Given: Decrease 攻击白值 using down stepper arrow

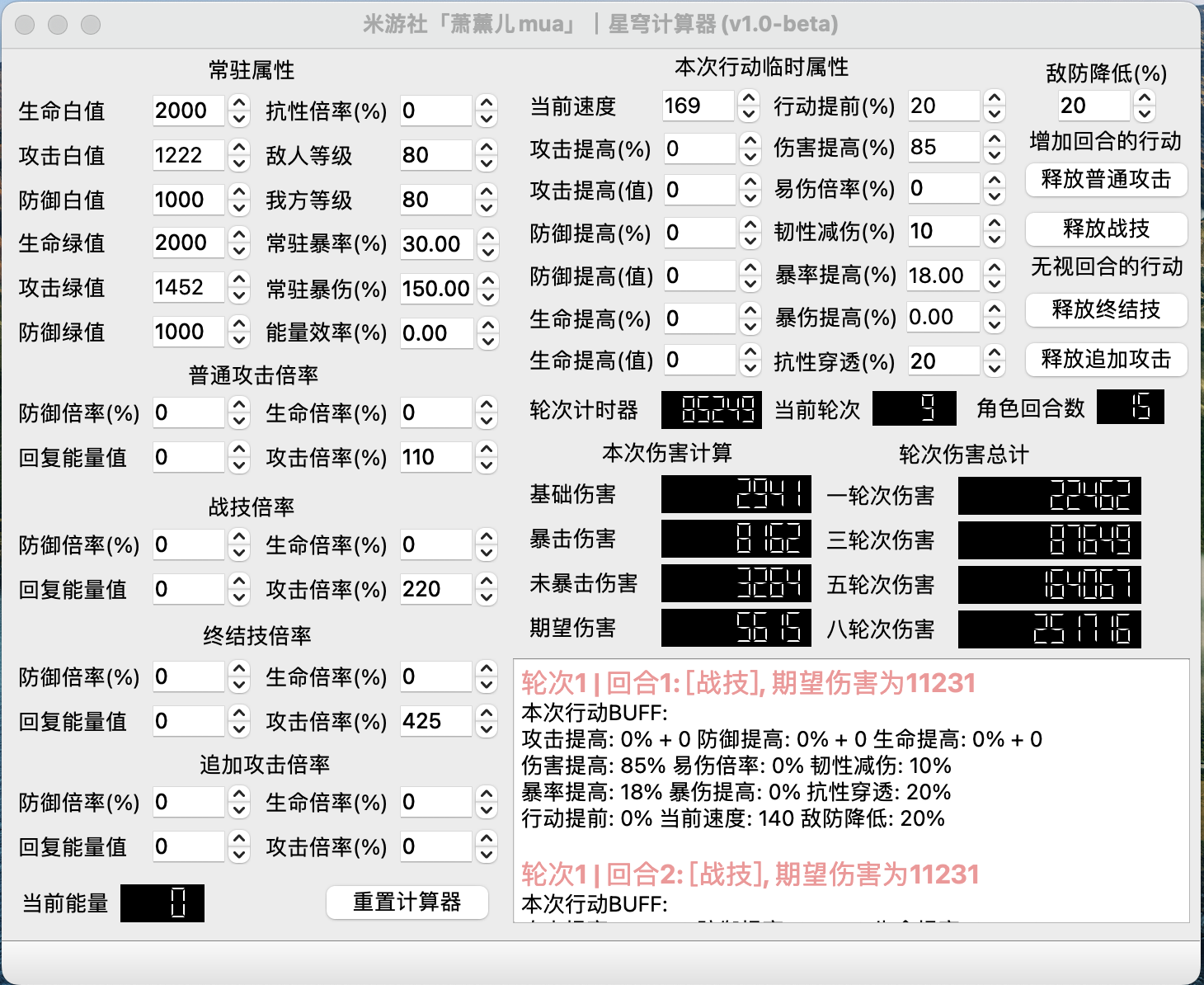Looking at the screenshot, I should pos(239,163).
